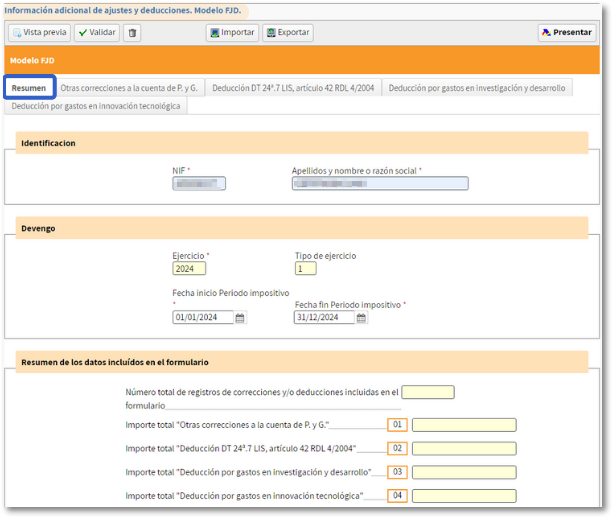
Task: Open calendar for Fecha inicio Periodo impositivo
Action: (x=240, y=318)
